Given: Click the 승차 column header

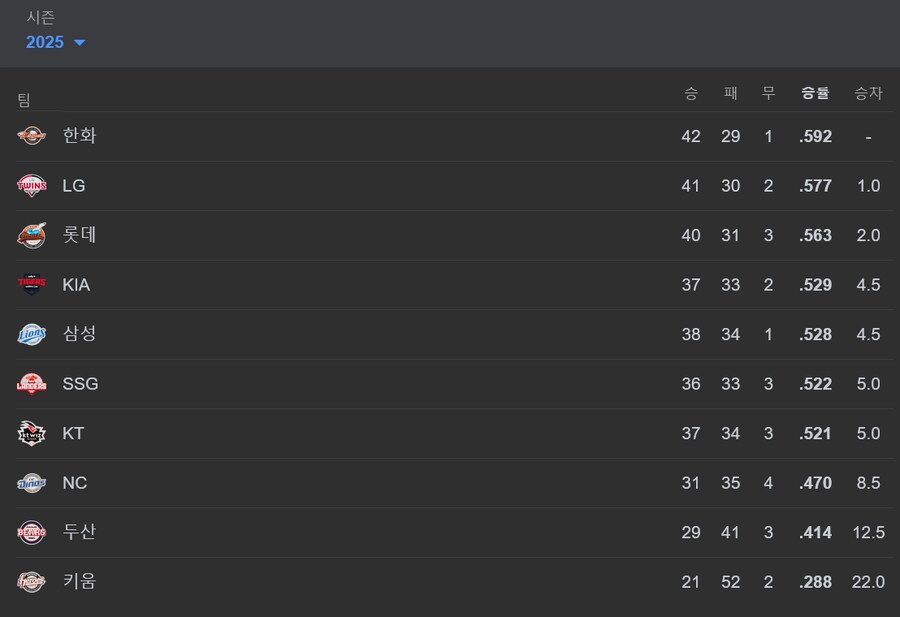Looking at the screenshot, I should coord(868,93).
